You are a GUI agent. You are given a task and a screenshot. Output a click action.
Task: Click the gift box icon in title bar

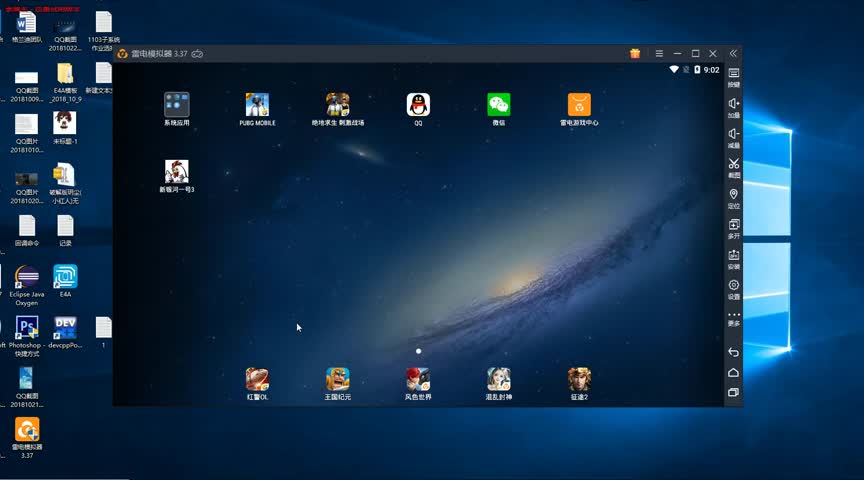[x=635, y=53]
